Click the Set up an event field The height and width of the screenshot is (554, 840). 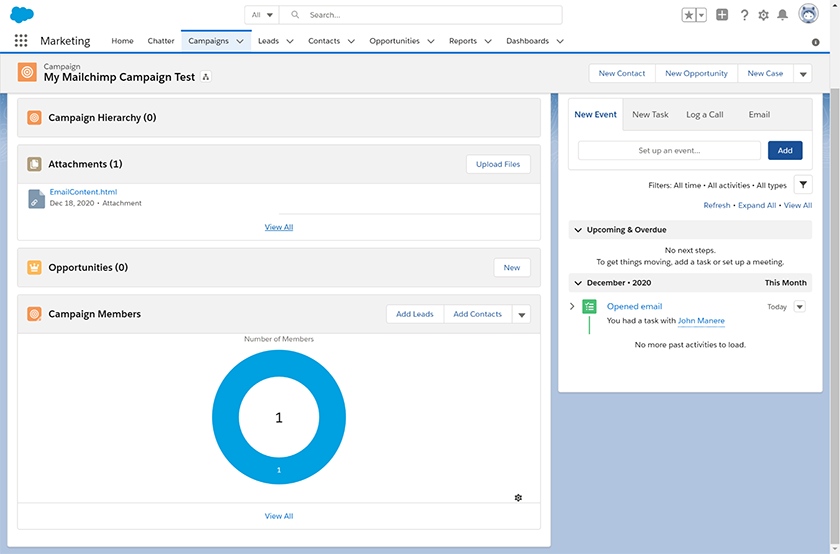click(x=669, y=151)
